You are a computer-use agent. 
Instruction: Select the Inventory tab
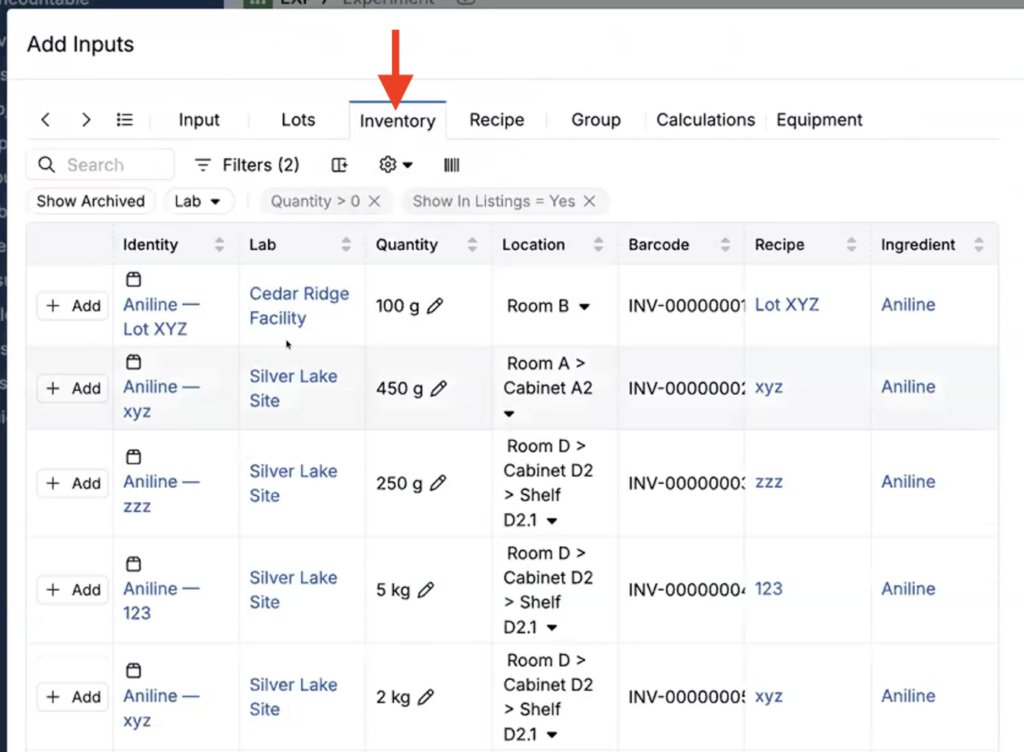[x=398, y=121]
